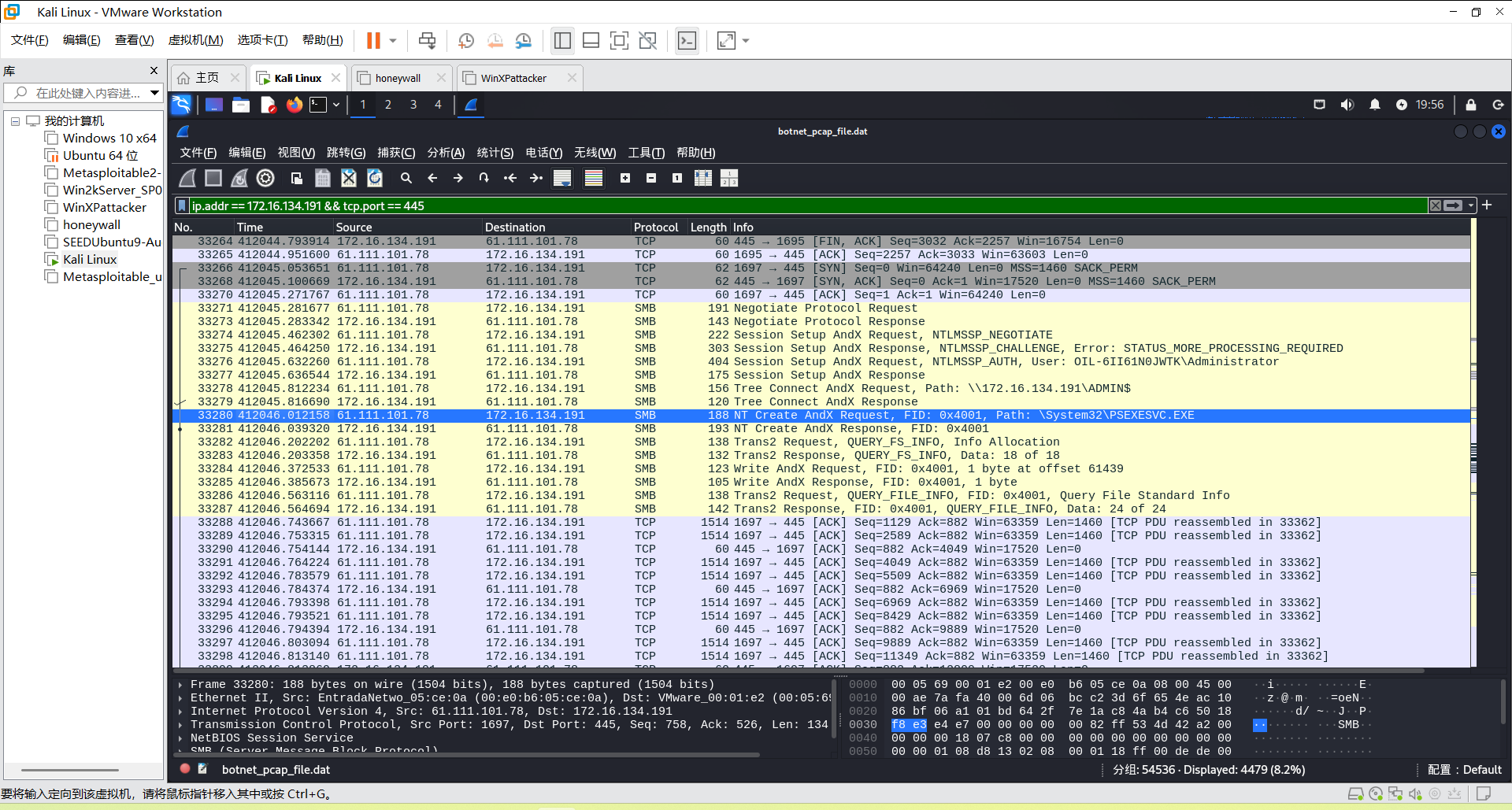Expand NetBIOS Session Service details
Screen dimensions: 1512x810
[180, 738]
